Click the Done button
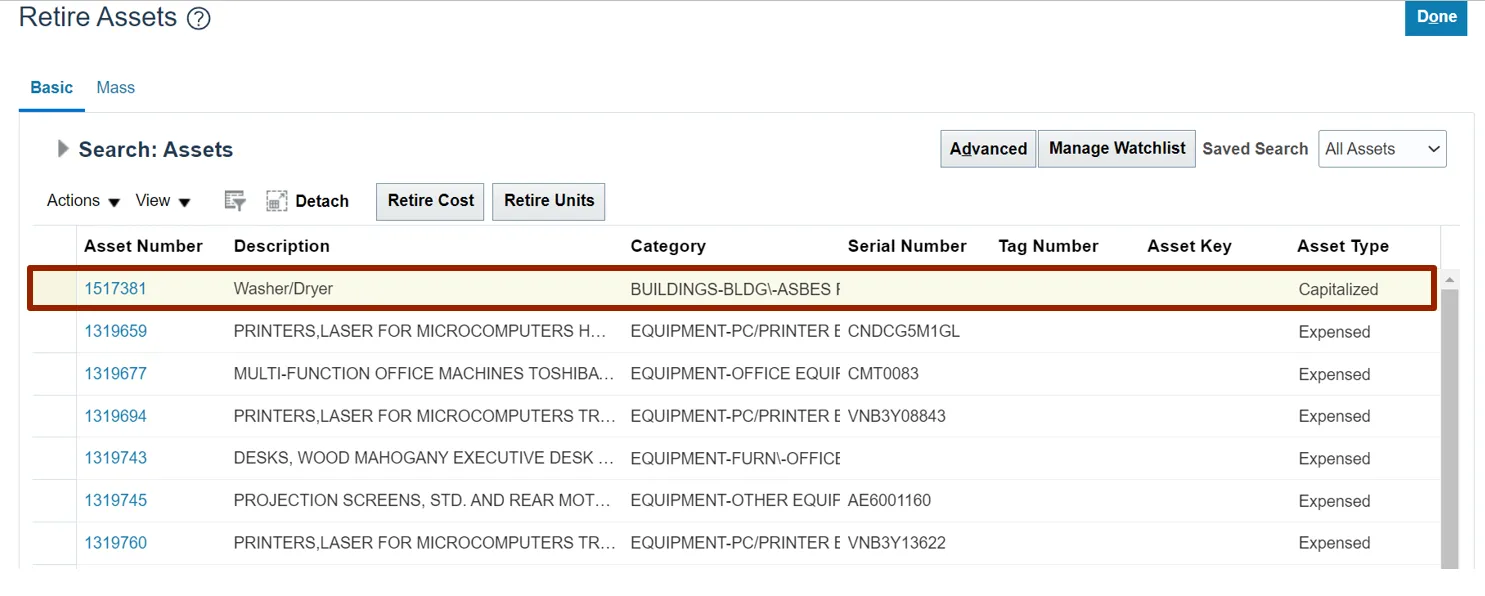Viewport: 1485px width, 596px height. (1435, 18)
